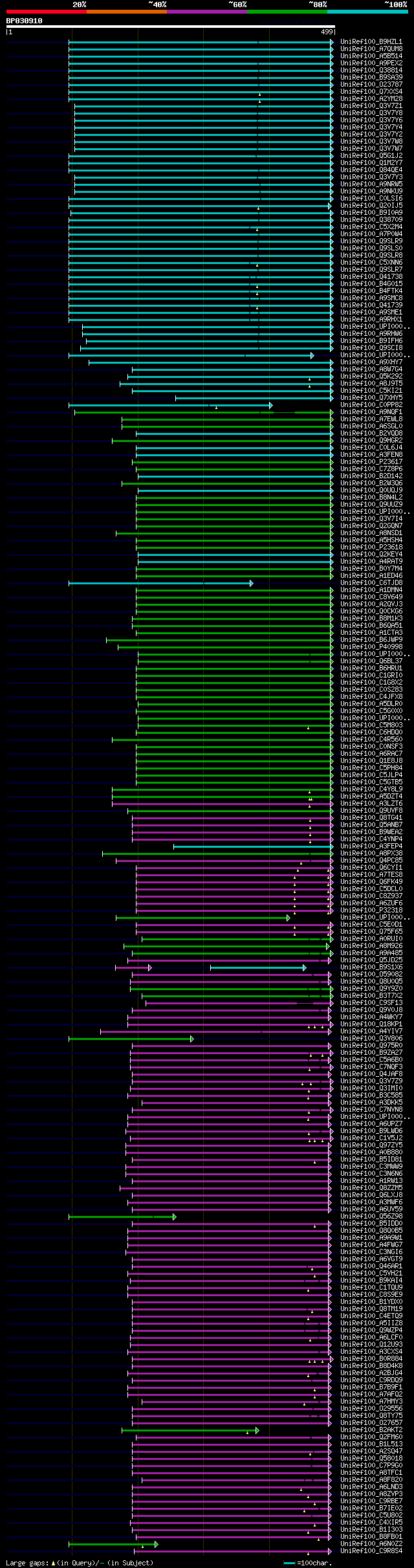Select the hit label UniRef100_Q5G1J2
The width and height of the screenshot is (414, 1568).
point(371,156)
